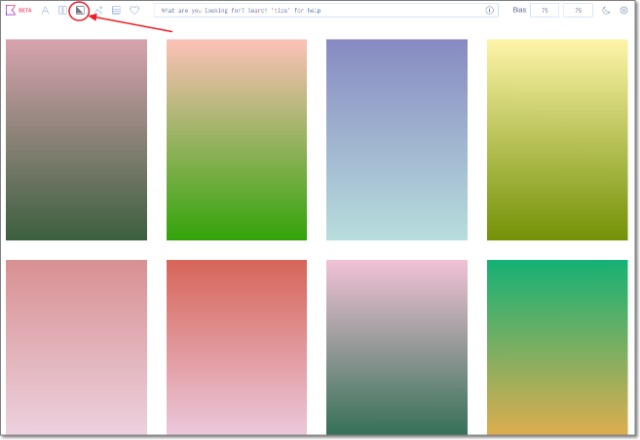
Task: Click the second Bias value field
Action: [x=578, y=11]
